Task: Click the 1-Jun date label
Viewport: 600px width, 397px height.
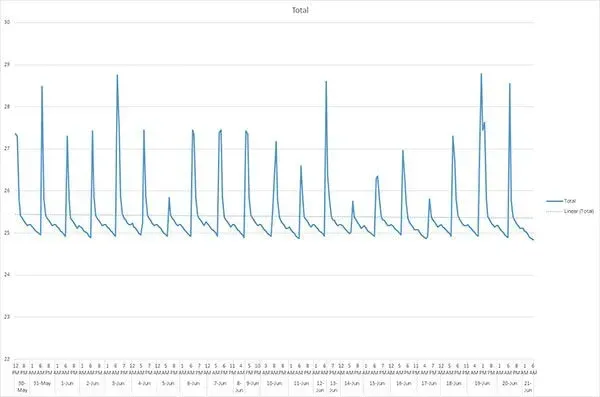Action: [67, 383]
